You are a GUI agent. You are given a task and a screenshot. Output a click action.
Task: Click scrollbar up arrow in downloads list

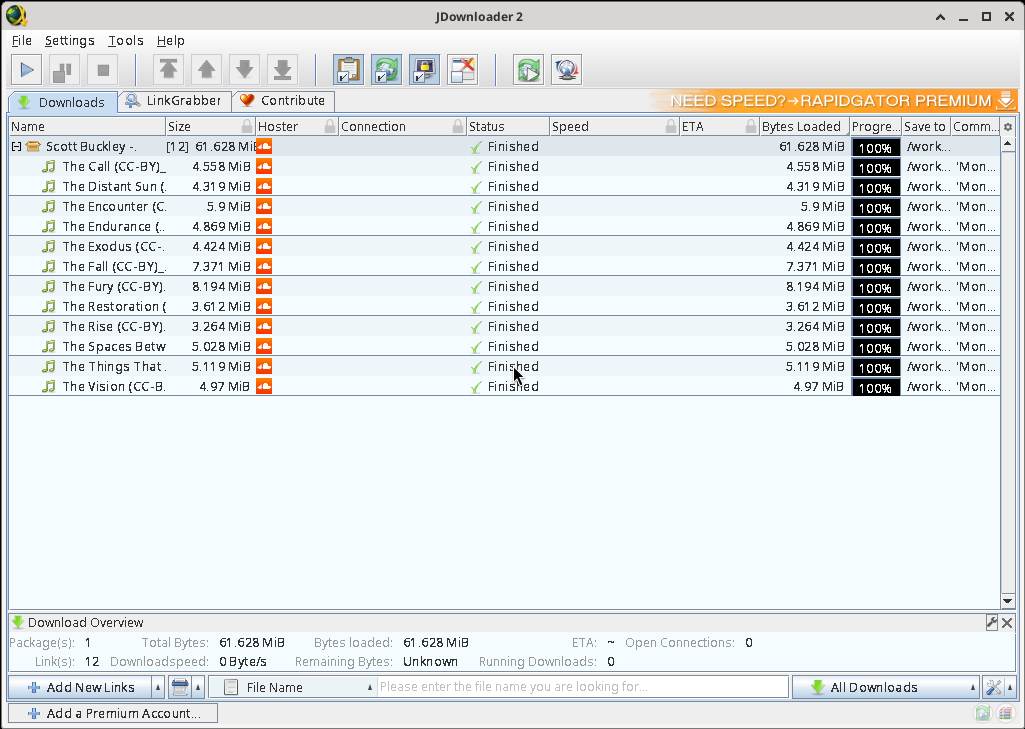pyautogui.click(x=1007, y=143)
